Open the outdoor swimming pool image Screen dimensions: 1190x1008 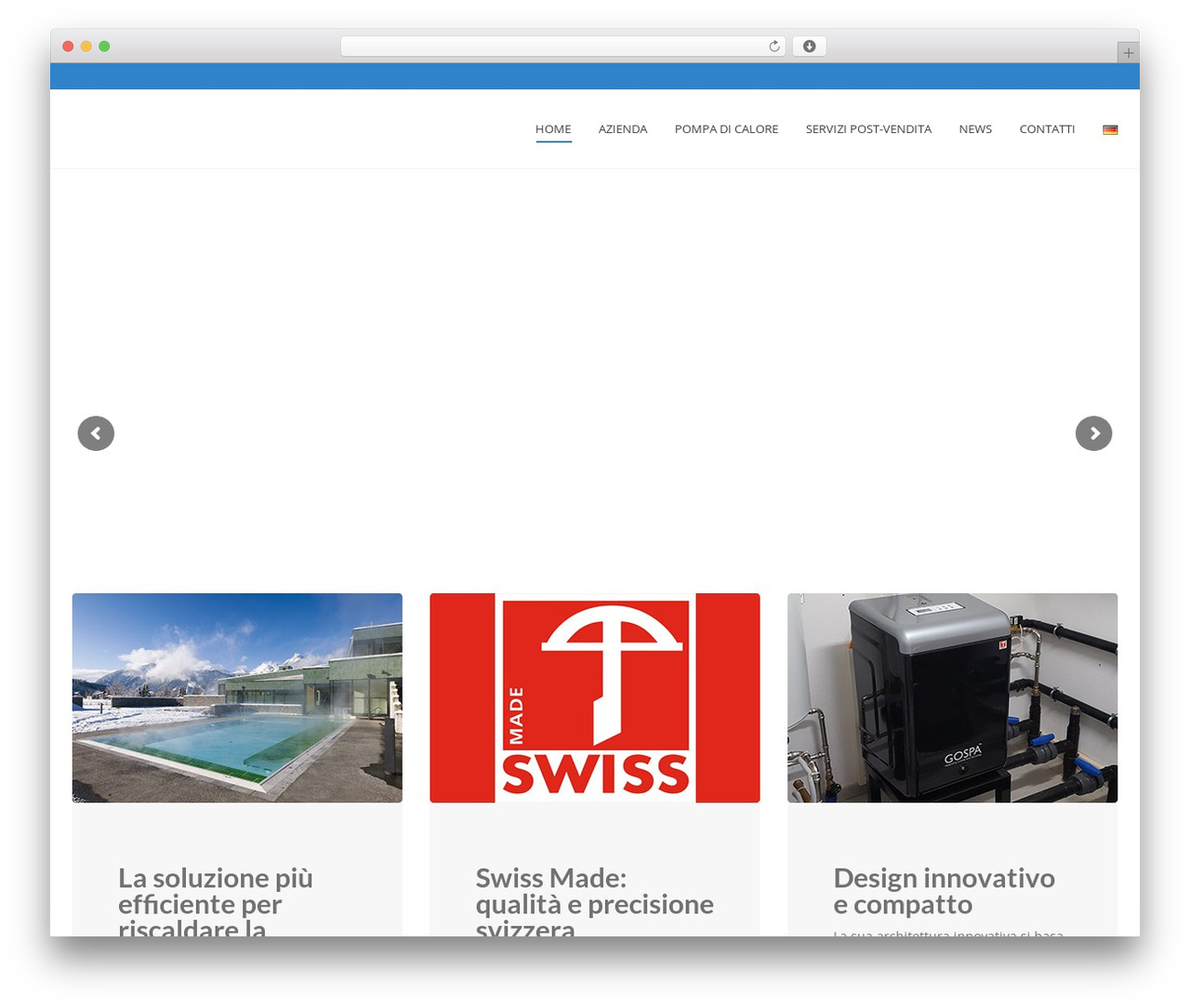237,697
